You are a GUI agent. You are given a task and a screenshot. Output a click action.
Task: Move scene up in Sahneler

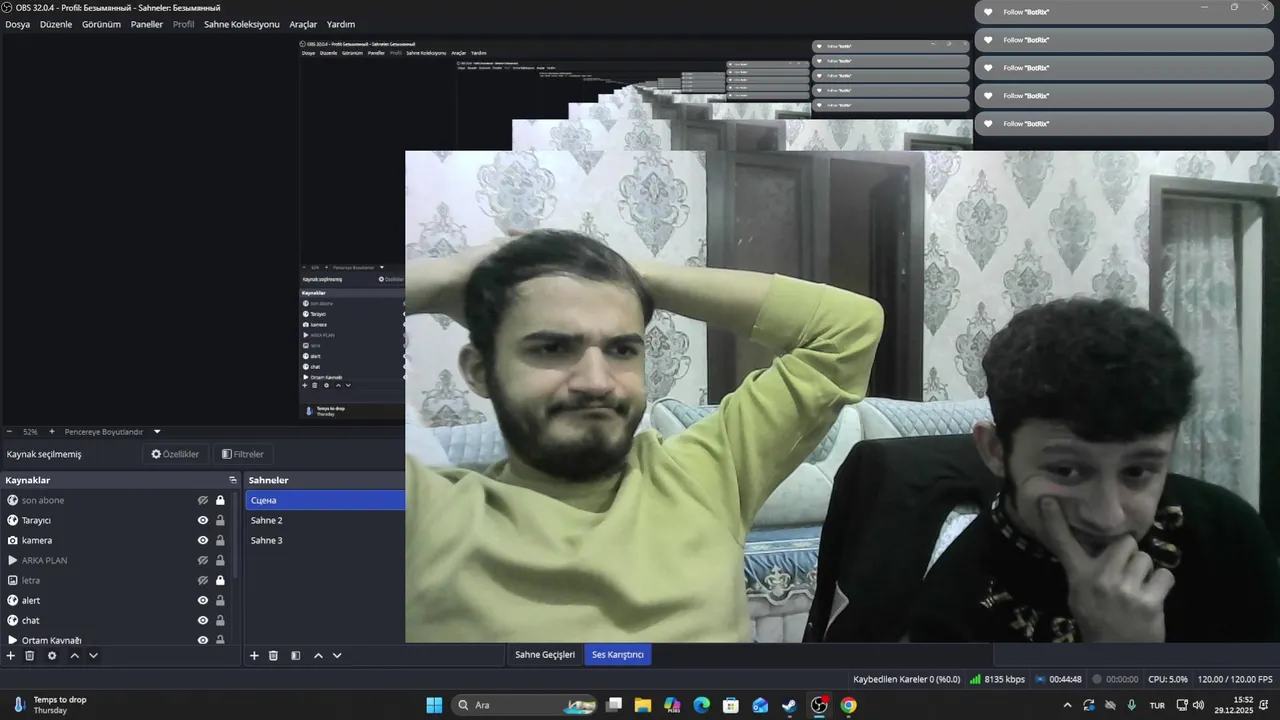click(x=318, y=656)
